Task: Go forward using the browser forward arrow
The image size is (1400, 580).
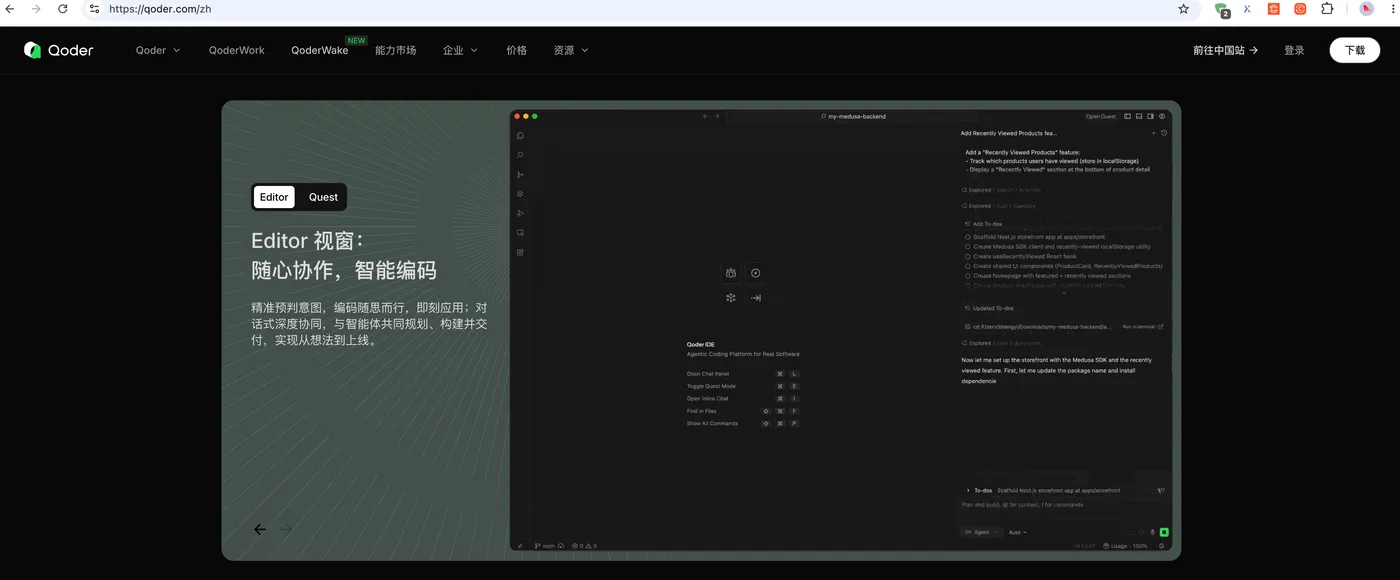Action: click(37, 9)
